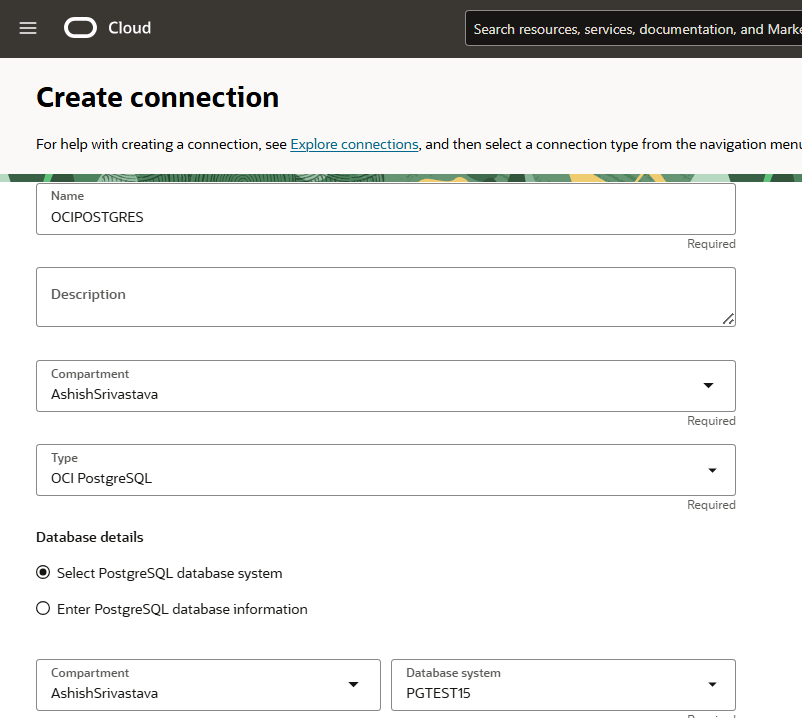This screenshot has width=802, height=718.
Task: Click the caret arrow in lower Compartment field
Action: [x=353, y=685]
